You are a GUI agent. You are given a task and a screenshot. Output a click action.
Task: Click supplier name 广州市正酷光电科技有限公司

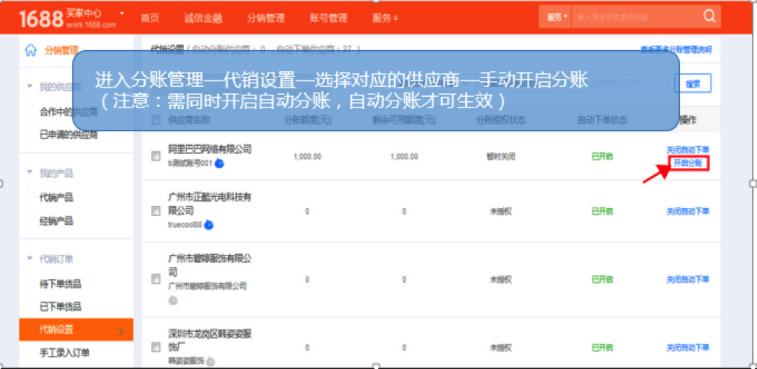(210, 204)
